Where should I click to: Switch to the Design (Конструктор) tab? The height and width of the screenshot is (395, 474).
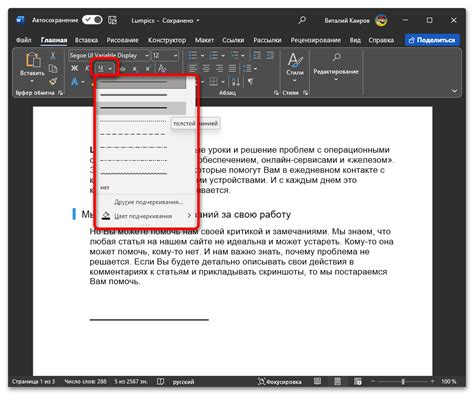click(x=167, y=40)
